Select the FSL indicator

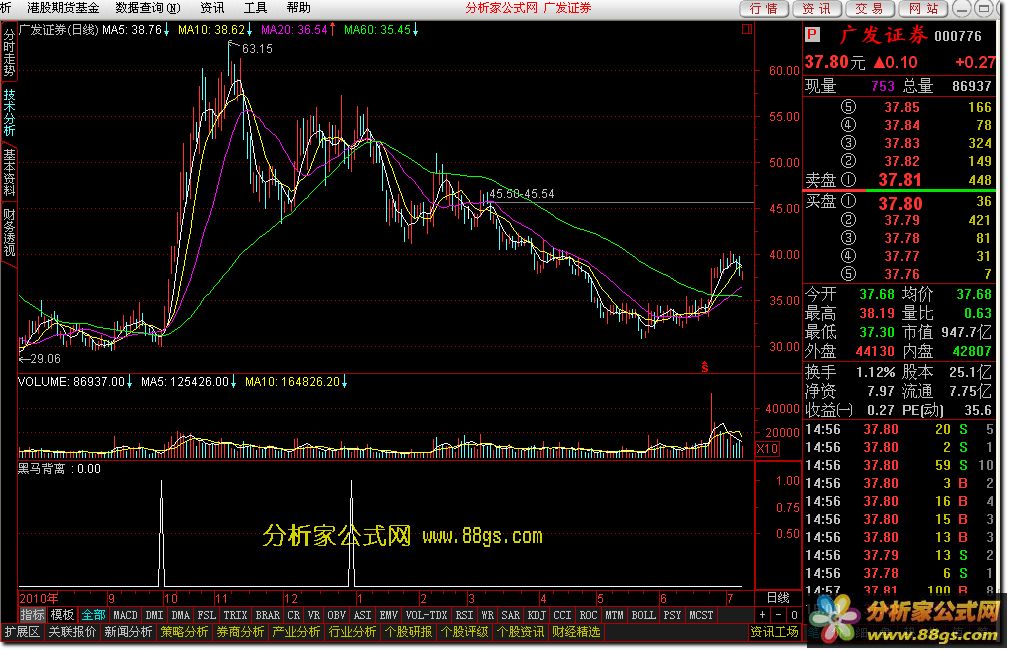207,615
